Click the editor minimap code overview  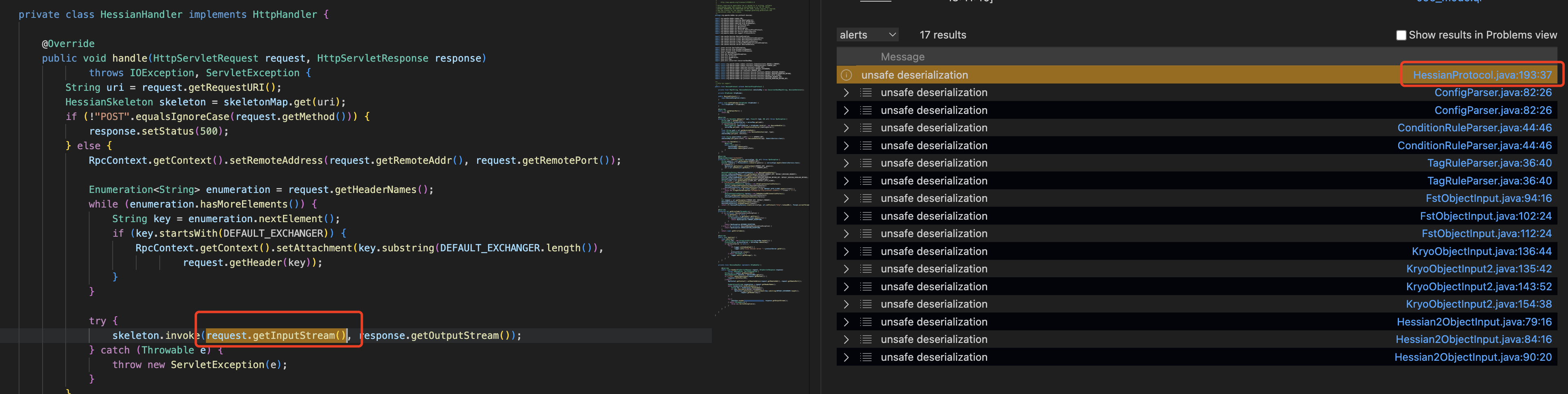(x=761, y=158)
